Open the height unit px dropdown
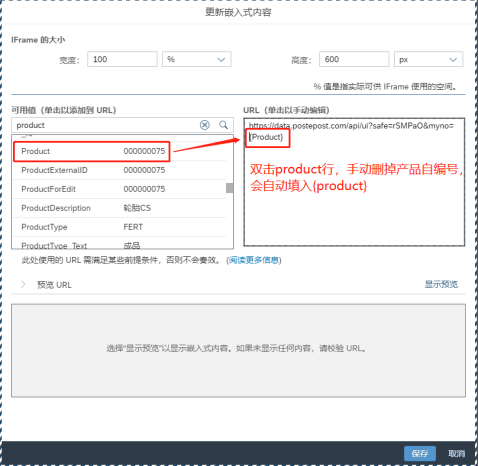Viewport: 478px width, 466px height. coord(428,59)
